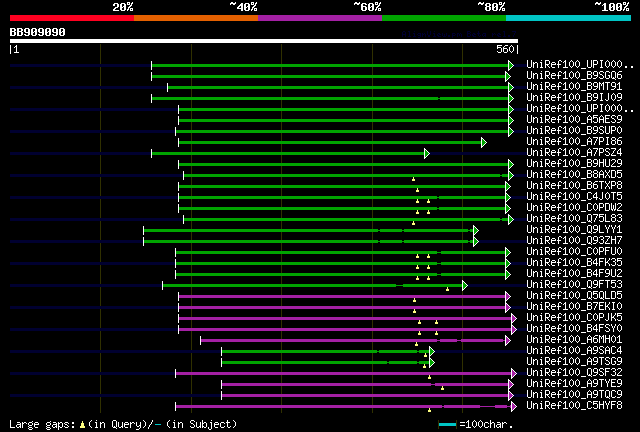The height and width of the screenshot is (432, 640).
Task: Click the purple alignment bar for Q5QLD5
Action: click(x=342, y=297)
